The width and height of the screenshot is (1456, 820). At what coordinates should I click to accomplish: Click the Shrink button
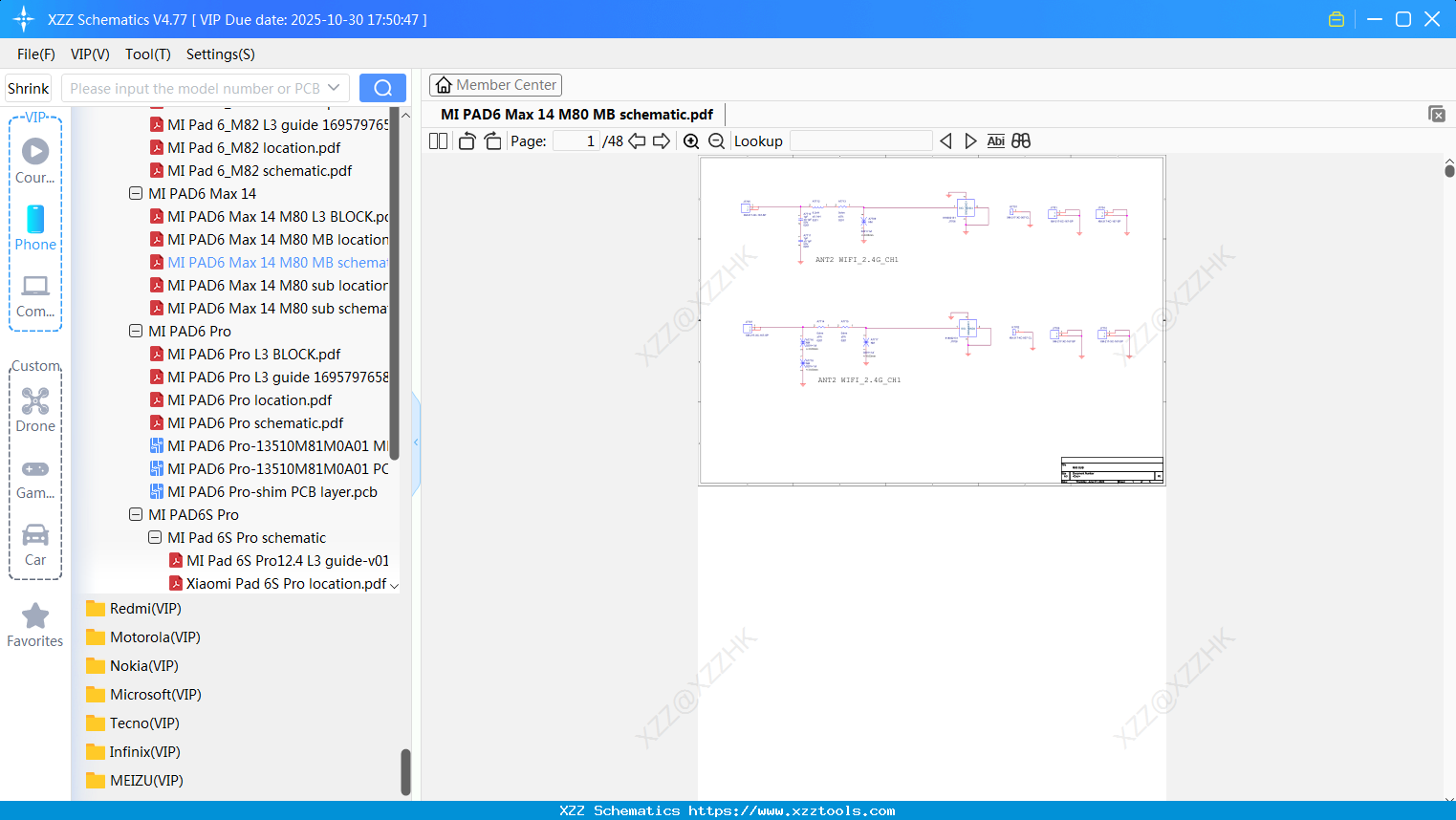29,88
